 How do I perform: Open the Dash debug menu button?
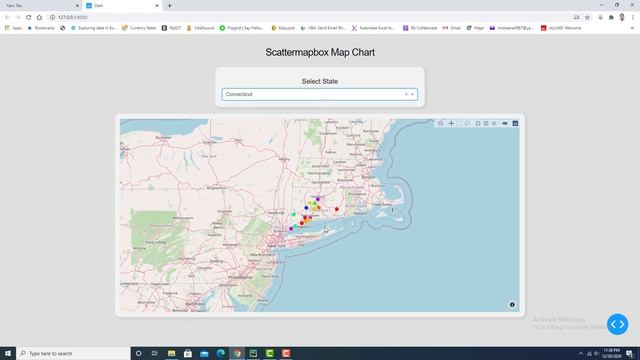pos(617,324)
